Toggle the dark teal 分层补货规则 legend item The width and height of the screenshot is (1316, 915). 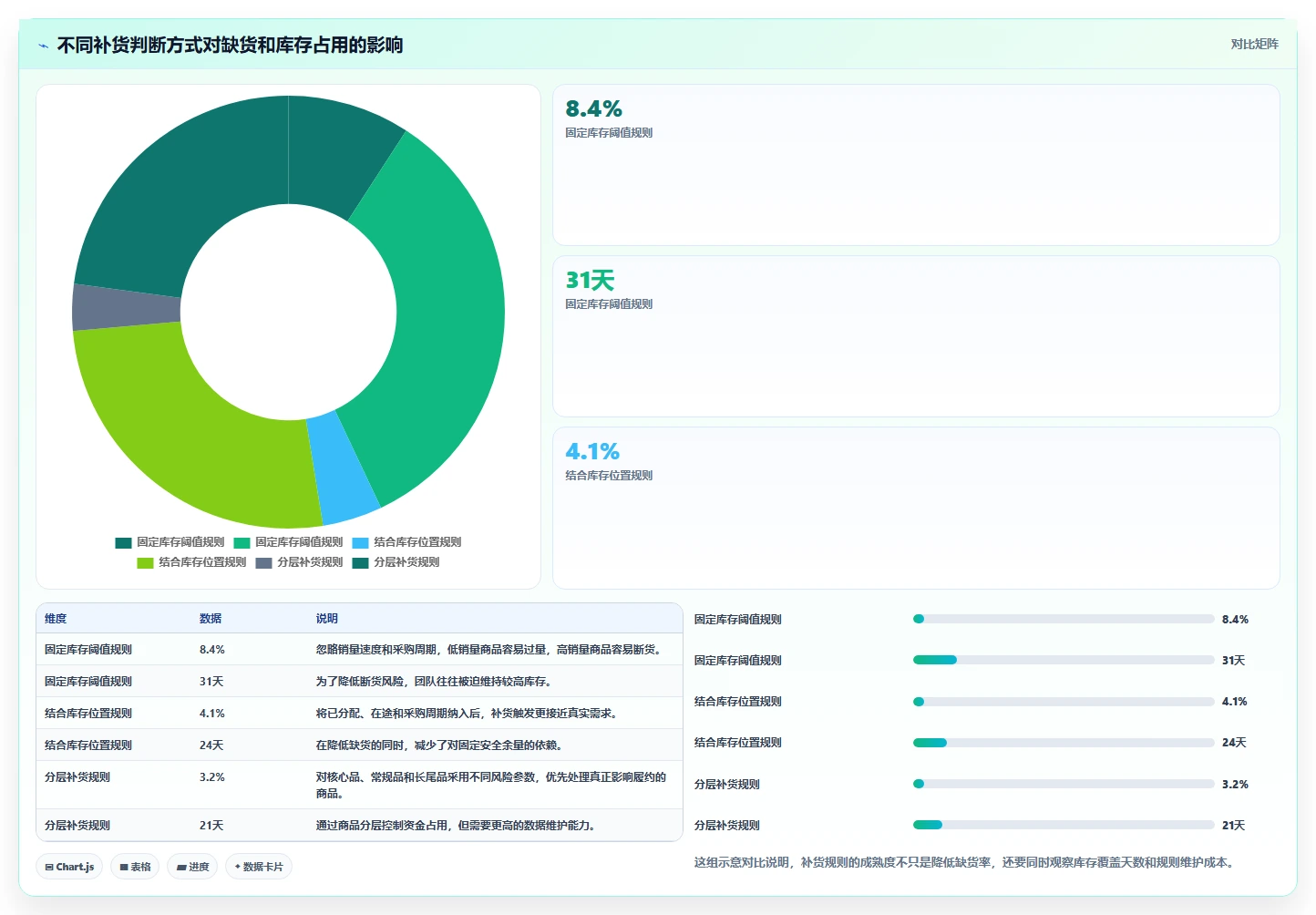[396, 562]
